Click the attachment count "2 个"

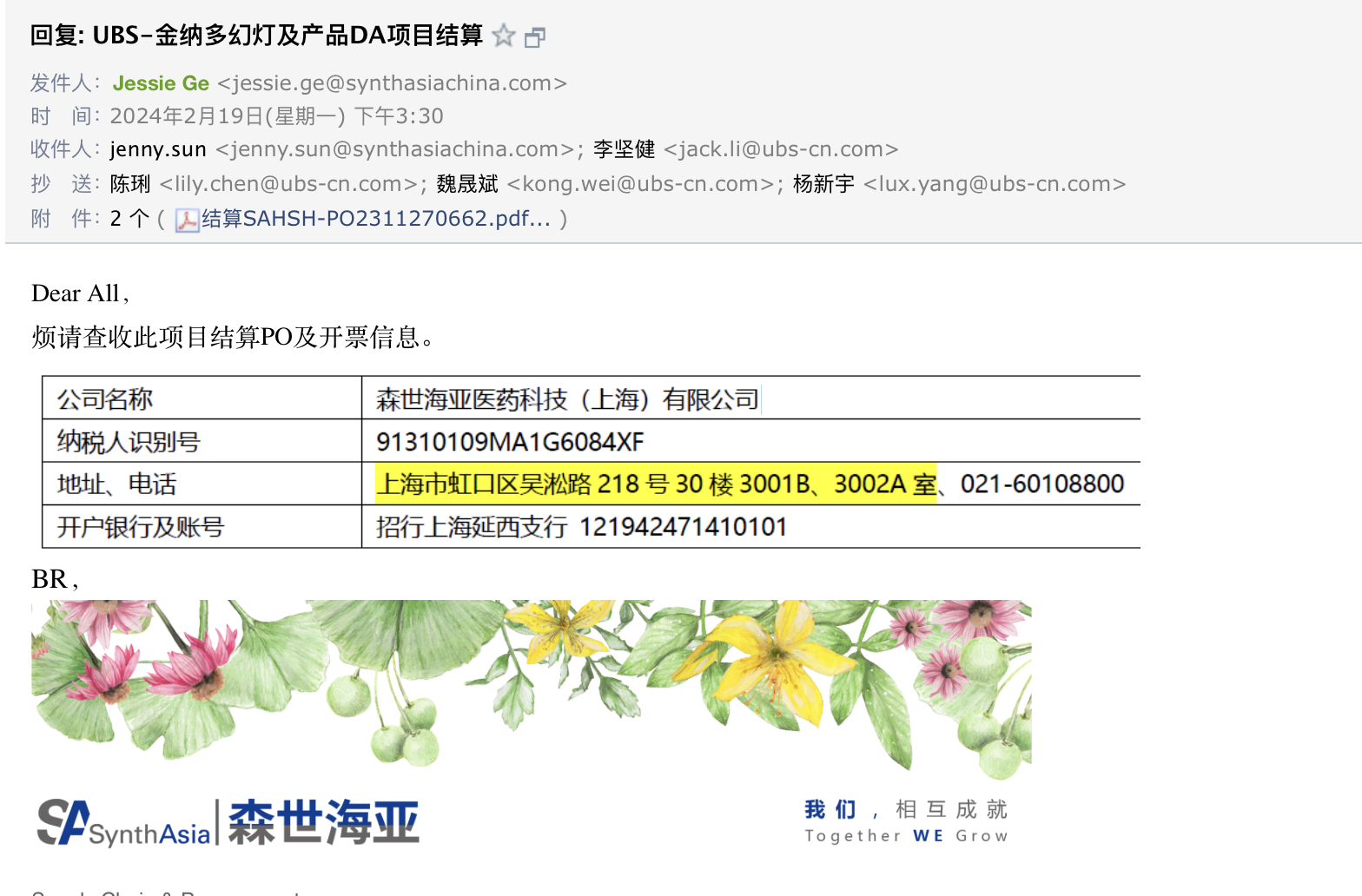129,219
